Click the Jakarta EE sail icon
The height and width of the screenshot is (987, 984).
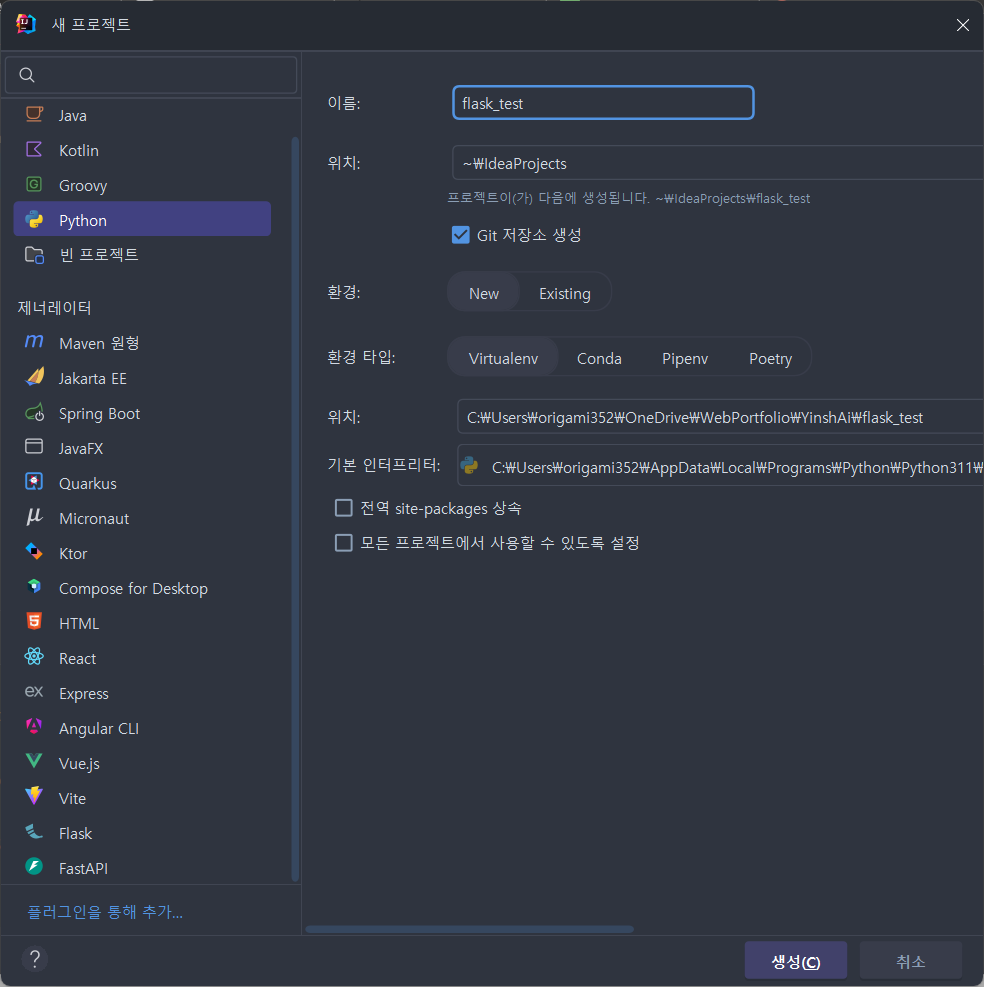coord(35,377)
